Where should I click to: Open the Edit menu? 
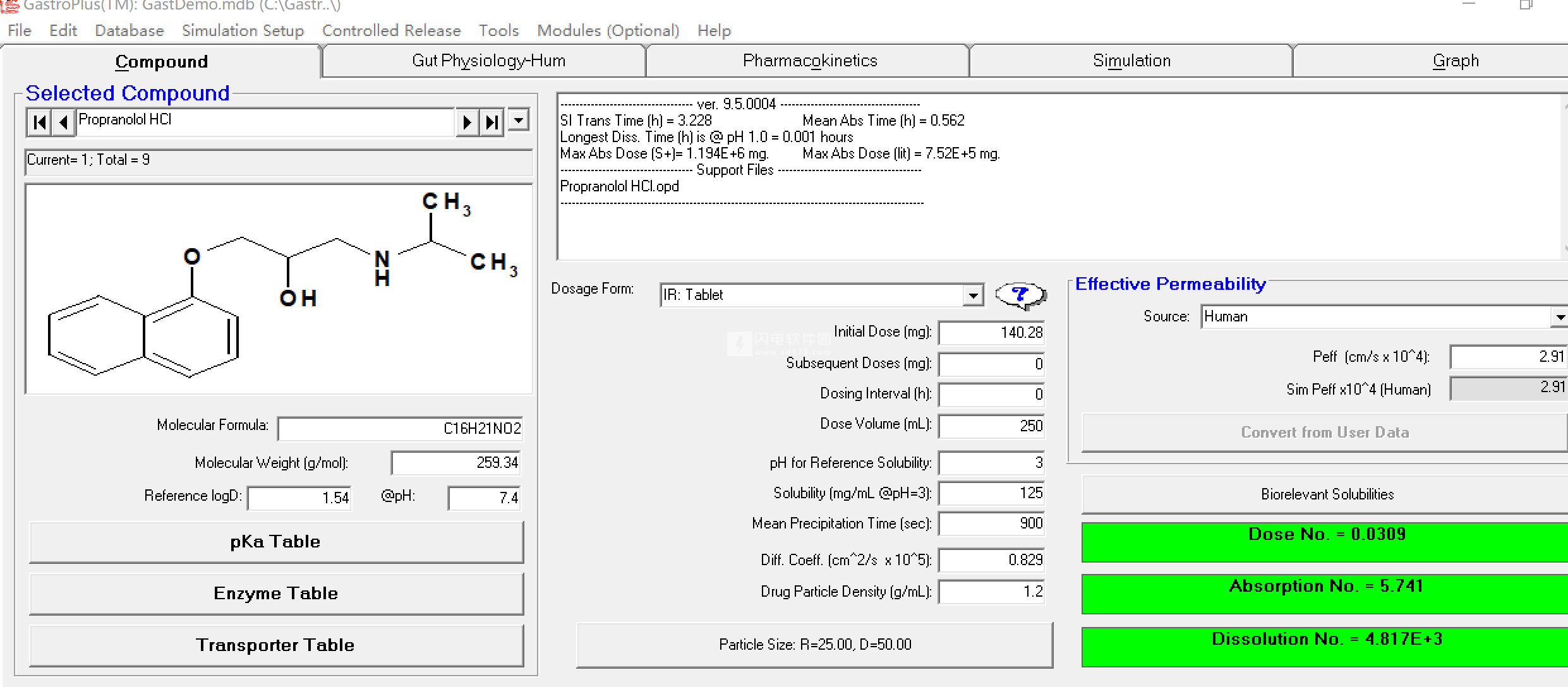(63, 30)
